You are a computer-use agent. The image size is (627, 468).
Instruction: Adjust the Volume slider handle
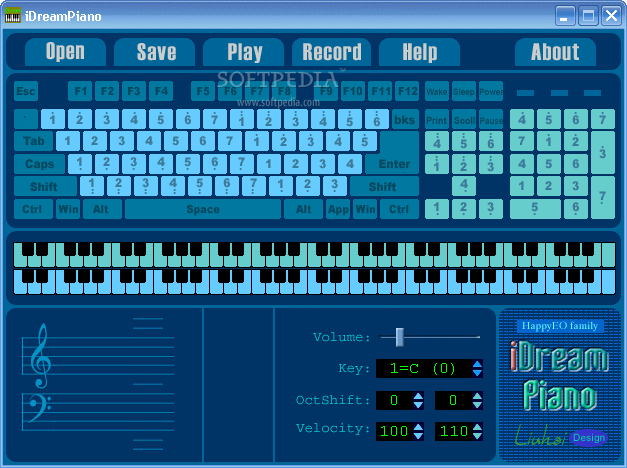[399, 337]
